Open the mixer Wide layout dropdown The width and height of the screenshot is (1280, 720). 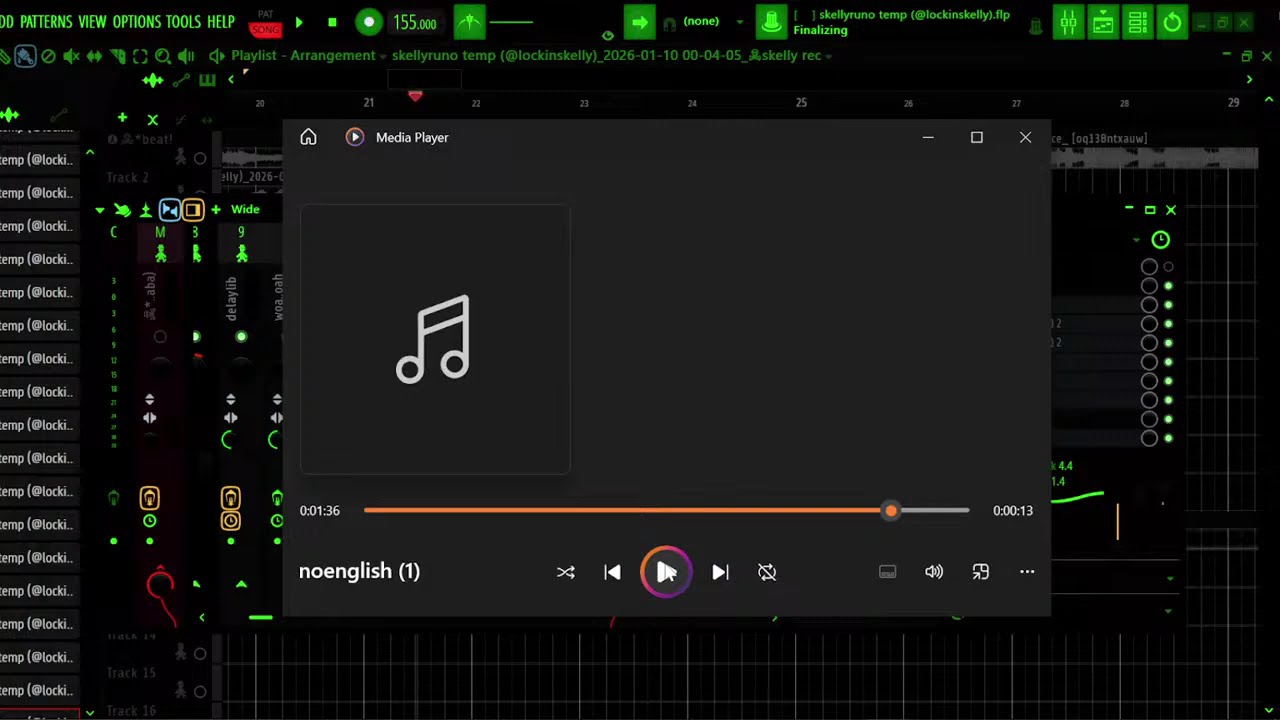click(245, 209)
